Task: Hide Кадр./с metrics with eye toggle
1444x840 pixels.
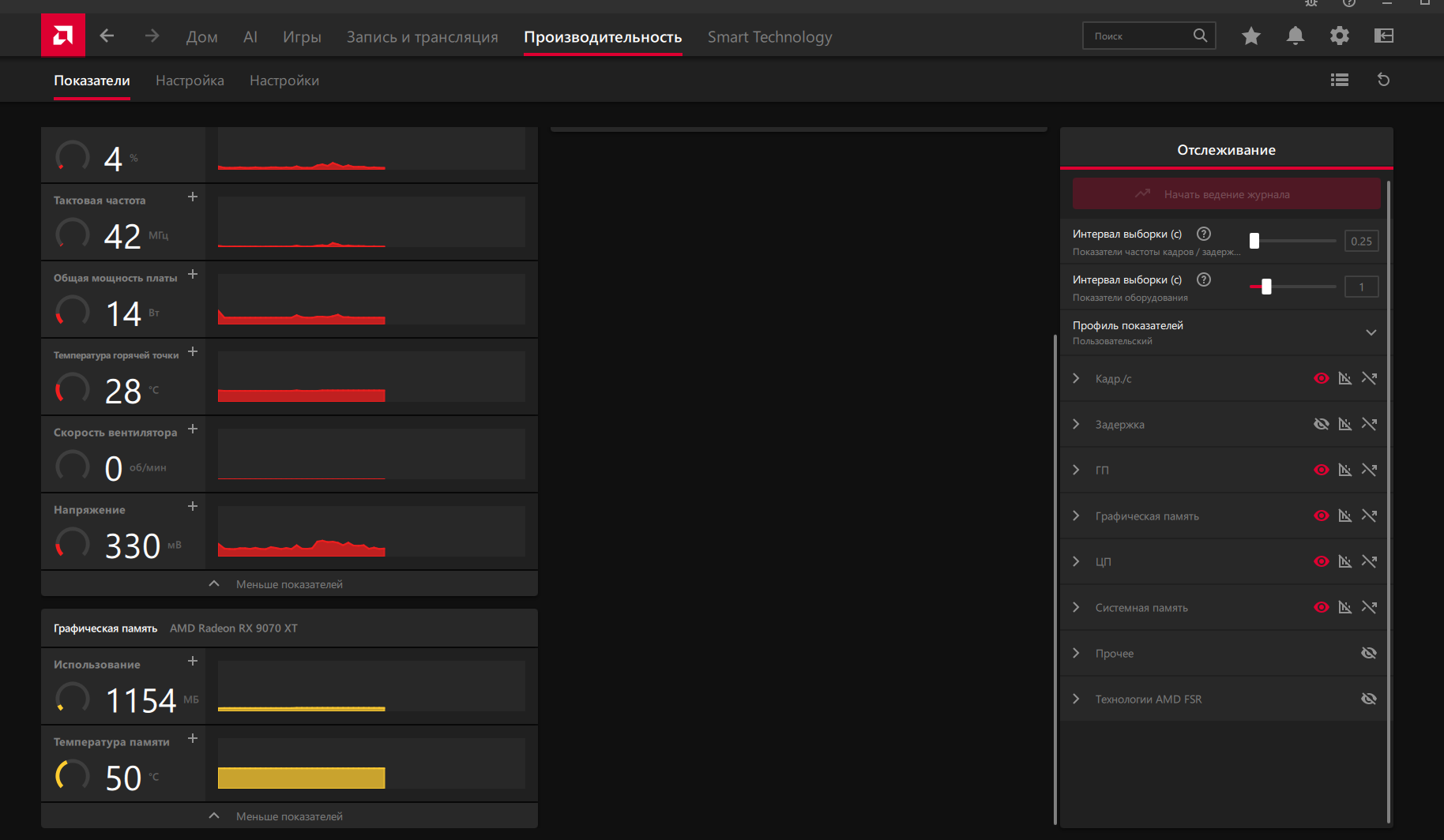Action: 1321,378
